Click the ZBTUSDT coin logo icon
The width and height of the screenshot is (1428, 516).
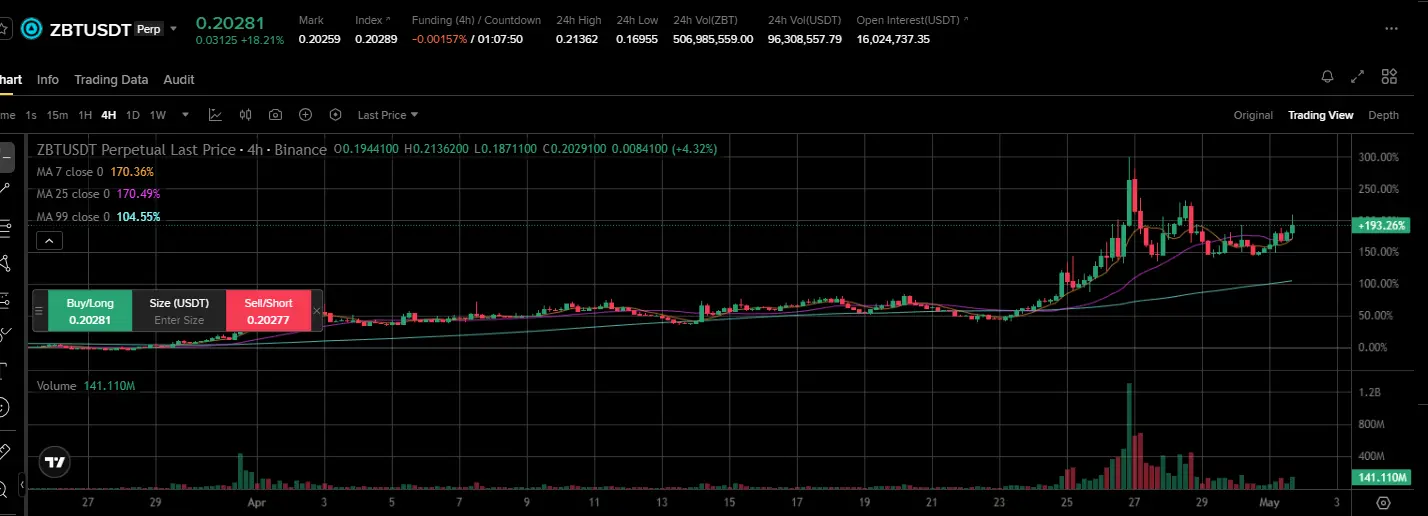coord(31,29)
